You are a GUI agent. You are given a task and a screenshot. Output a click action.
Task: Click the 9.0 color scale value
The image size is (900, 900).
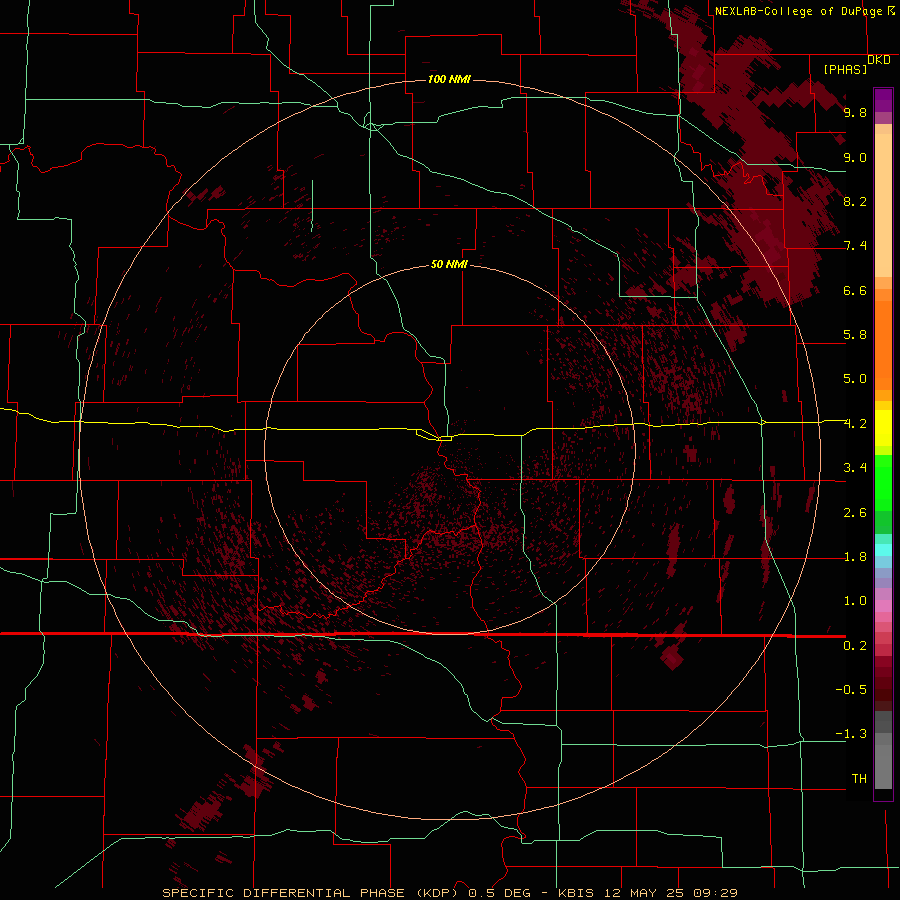pos(855,157)
